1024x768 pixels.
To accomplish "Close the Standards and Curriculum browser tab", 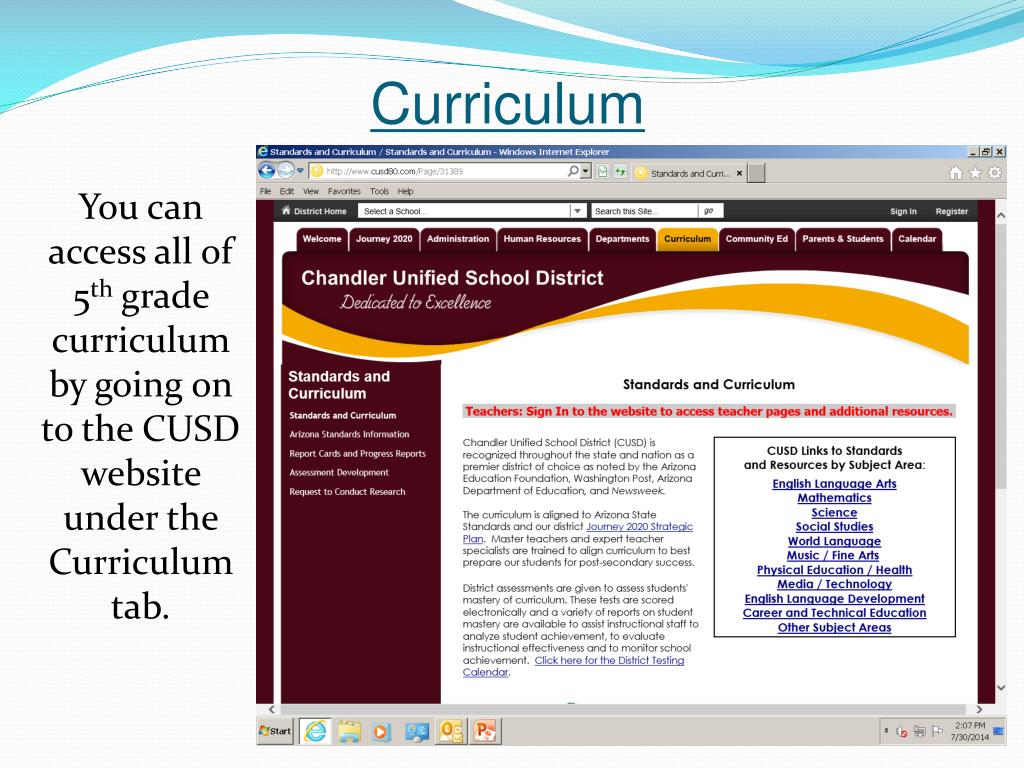I will coord(739,173).
